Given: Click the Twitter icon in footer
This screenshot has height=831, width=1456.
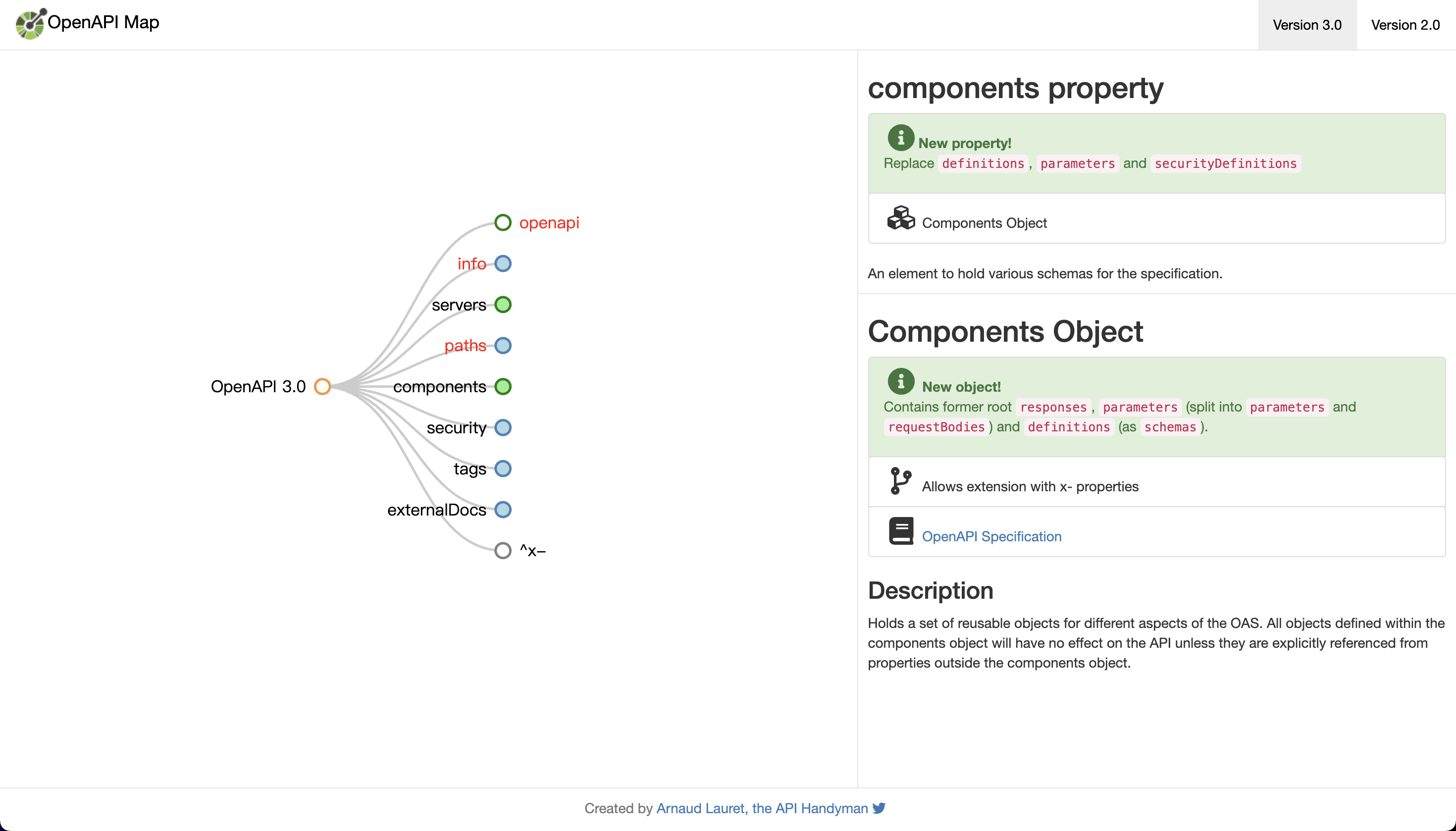Looking at the screenshot, I should (x=879, y=807).
